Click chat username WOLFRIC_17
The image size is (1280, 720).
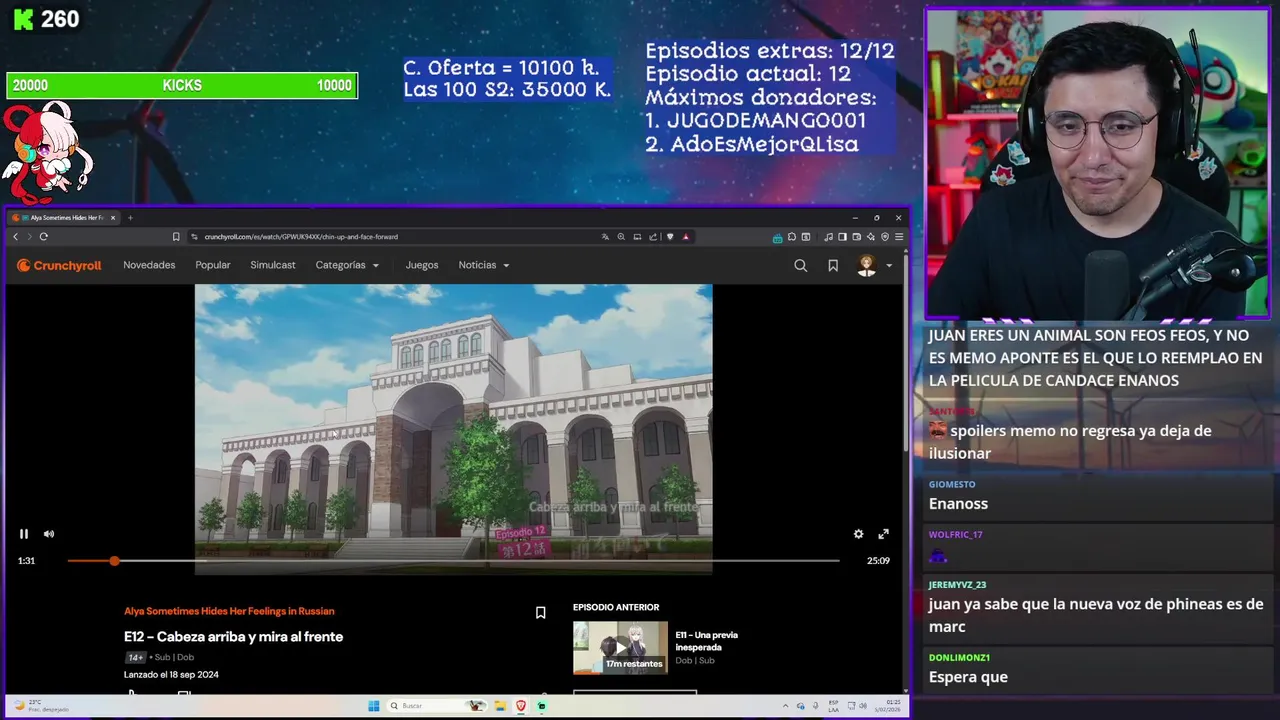(x=956, y=535)
